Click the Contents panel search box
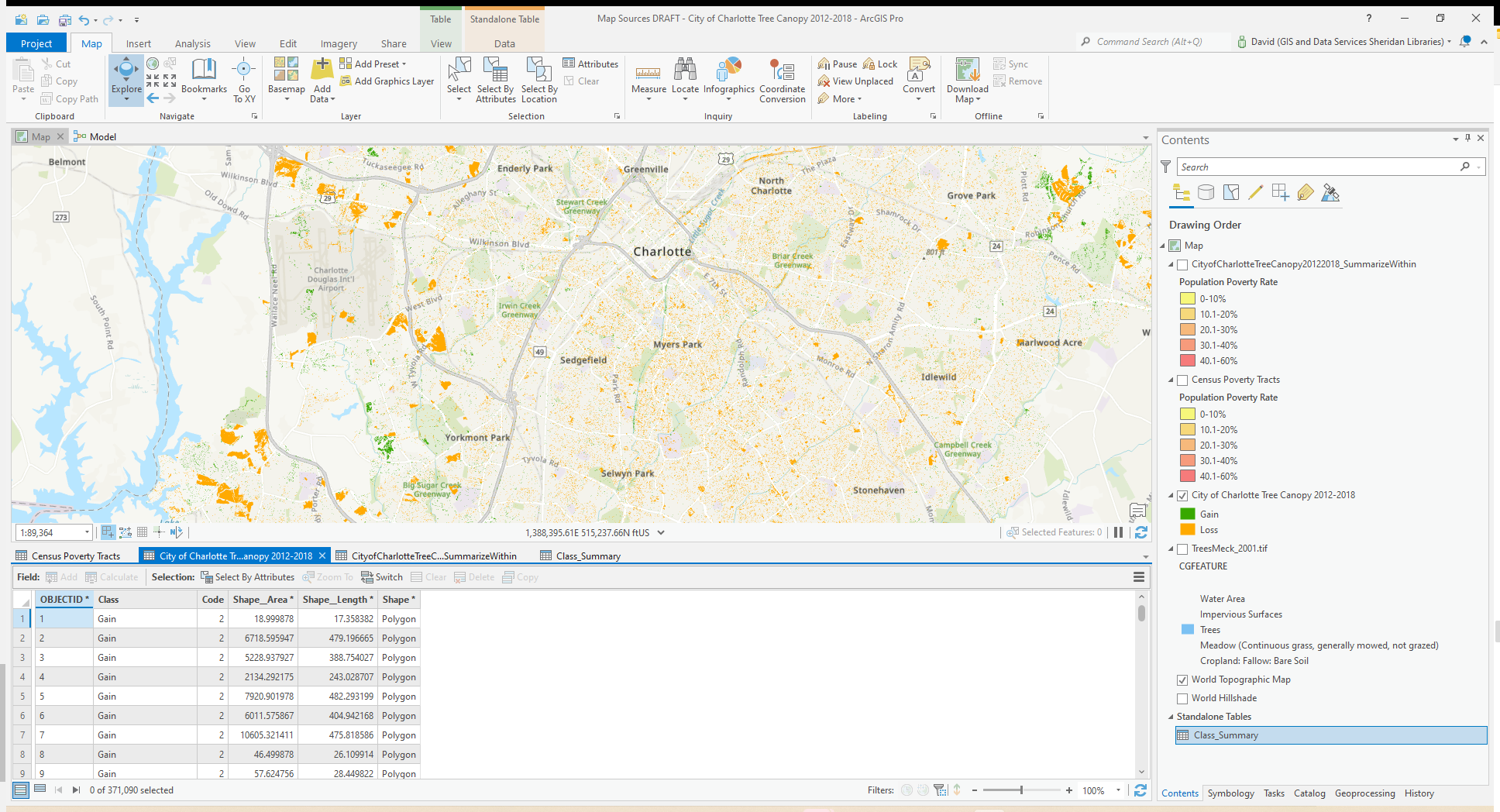 tap(1317, 166)
